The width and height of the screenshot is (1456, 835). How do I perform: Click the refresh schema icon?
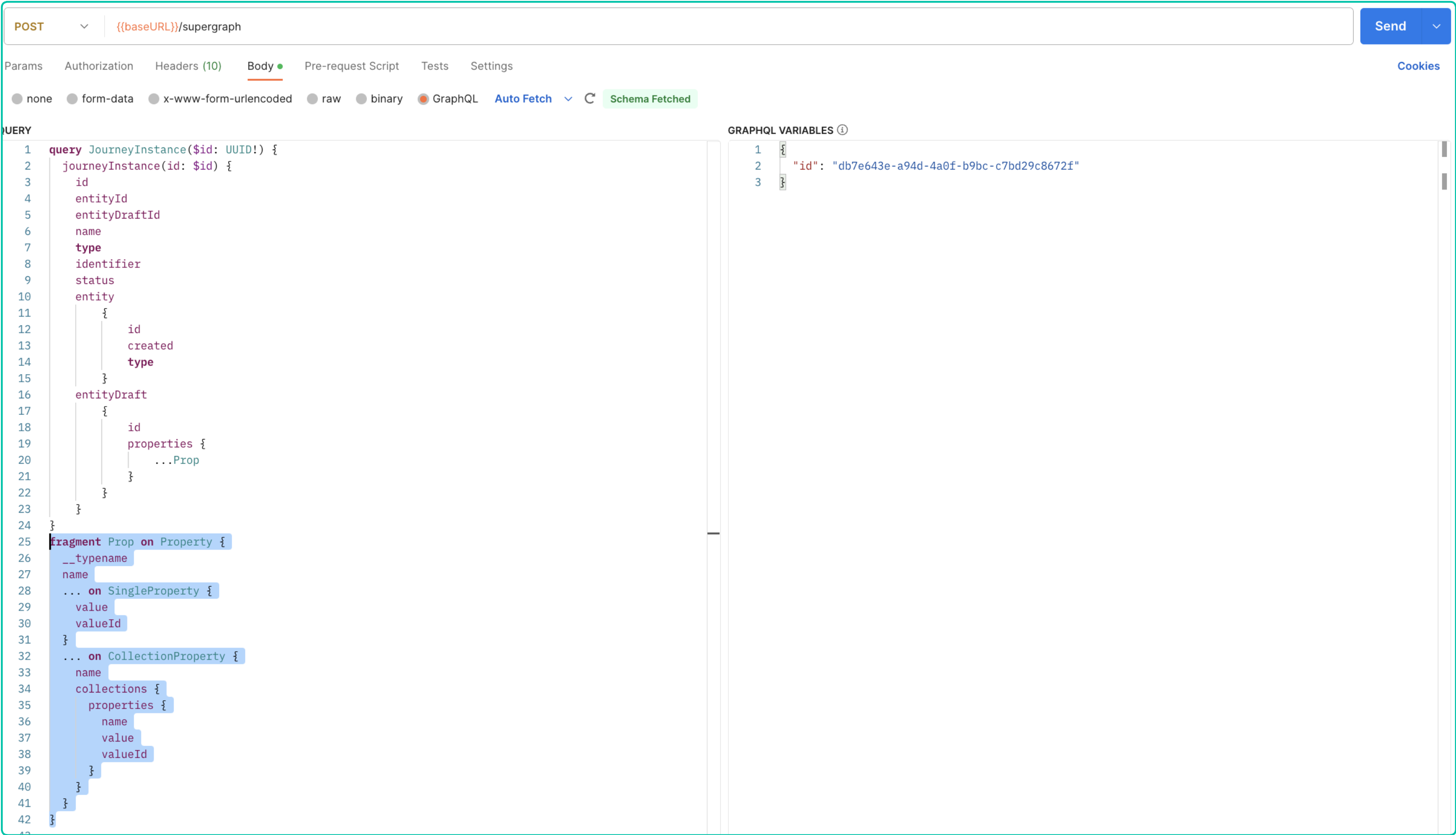(x=589, y=99)
